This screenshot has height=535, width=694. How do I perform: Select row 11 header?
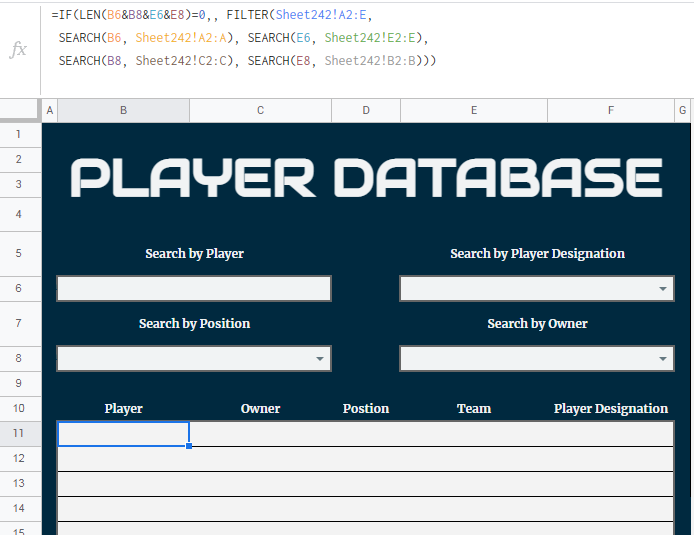tap(19, 433)
